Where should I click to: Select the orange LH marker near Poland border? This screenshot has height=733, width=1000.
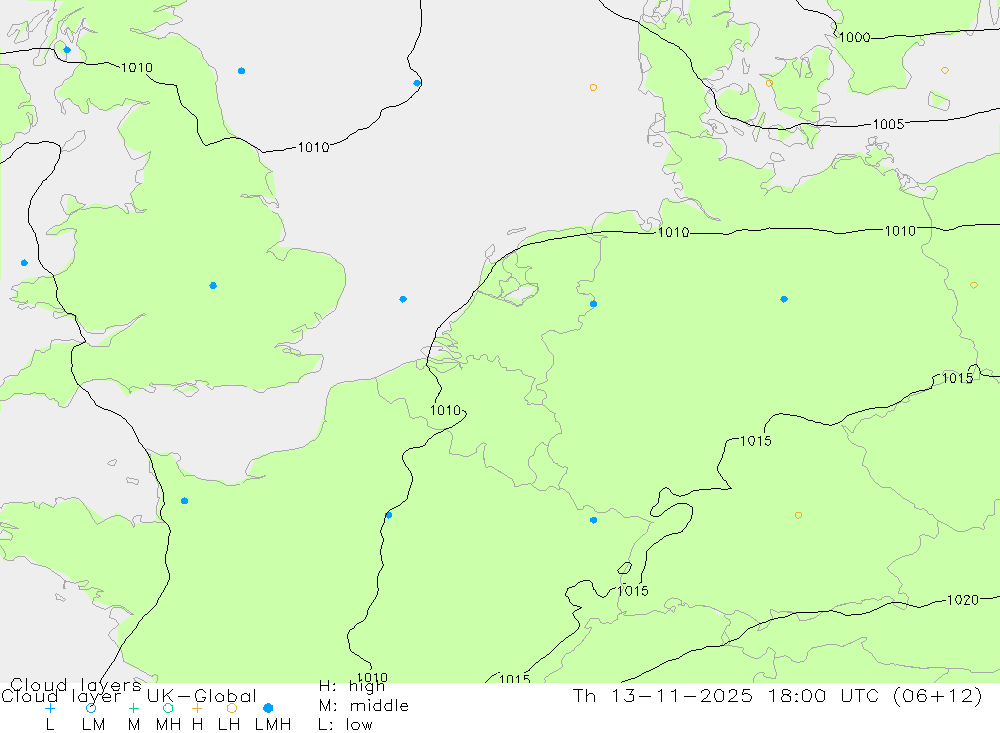tap(973, 285)
